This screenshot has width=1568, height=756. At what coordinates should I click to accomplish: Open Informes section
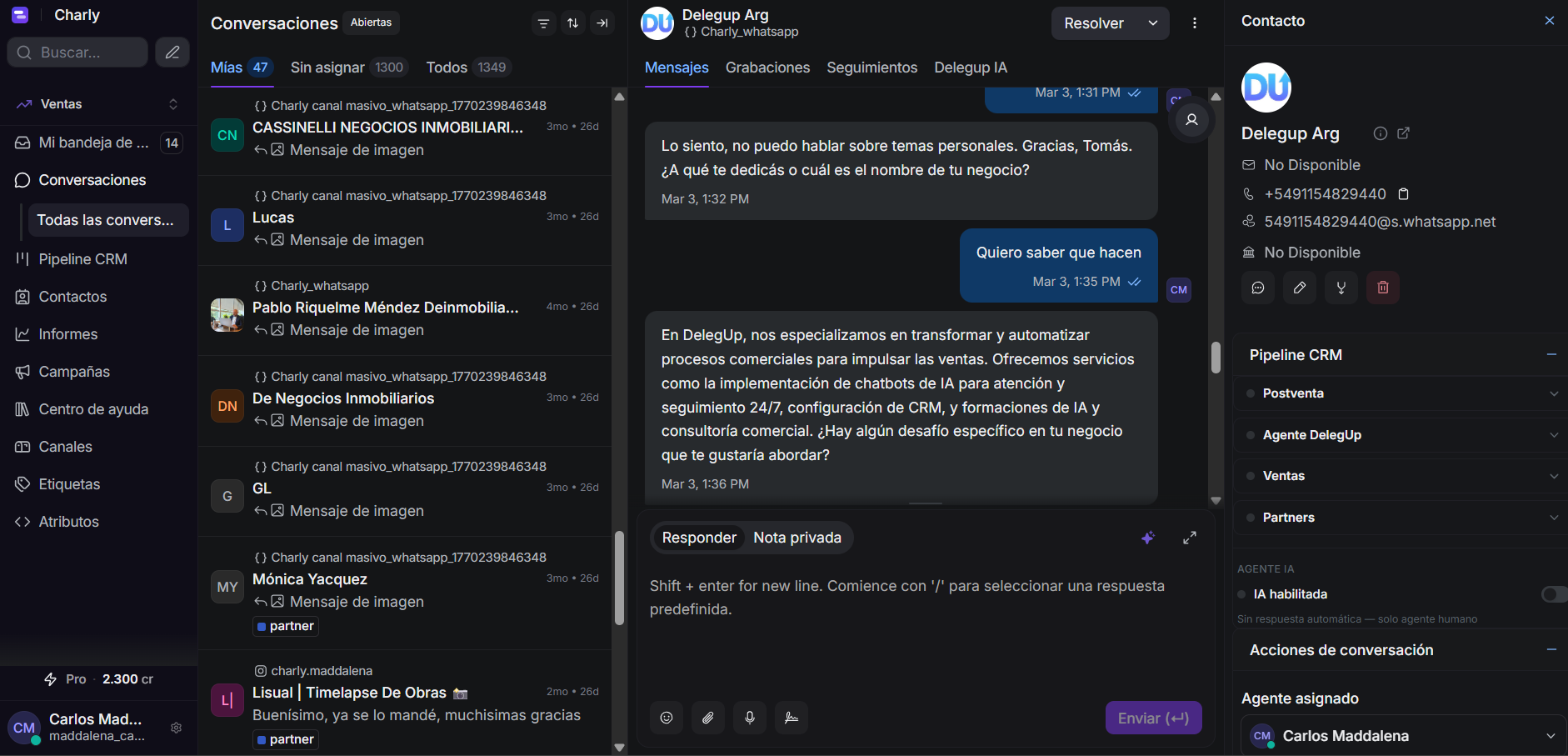point(98,334)
